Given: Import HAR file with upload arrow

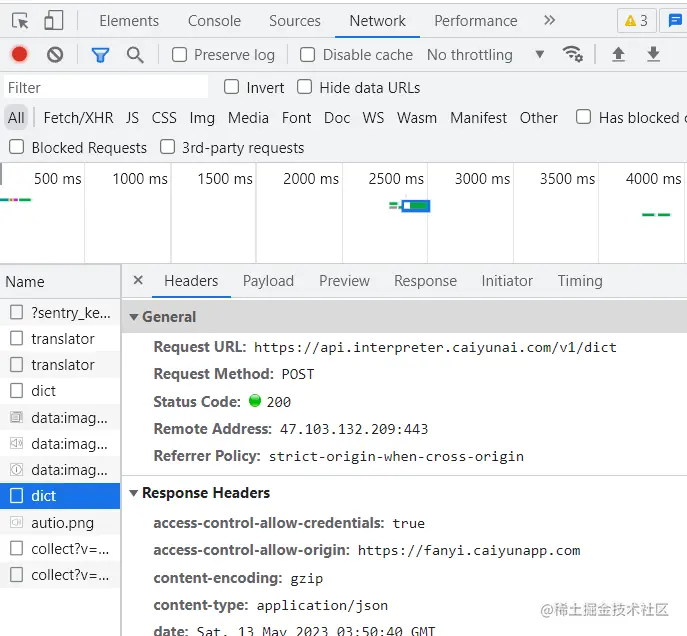Looking at the screenshot, I should point(618,54).
